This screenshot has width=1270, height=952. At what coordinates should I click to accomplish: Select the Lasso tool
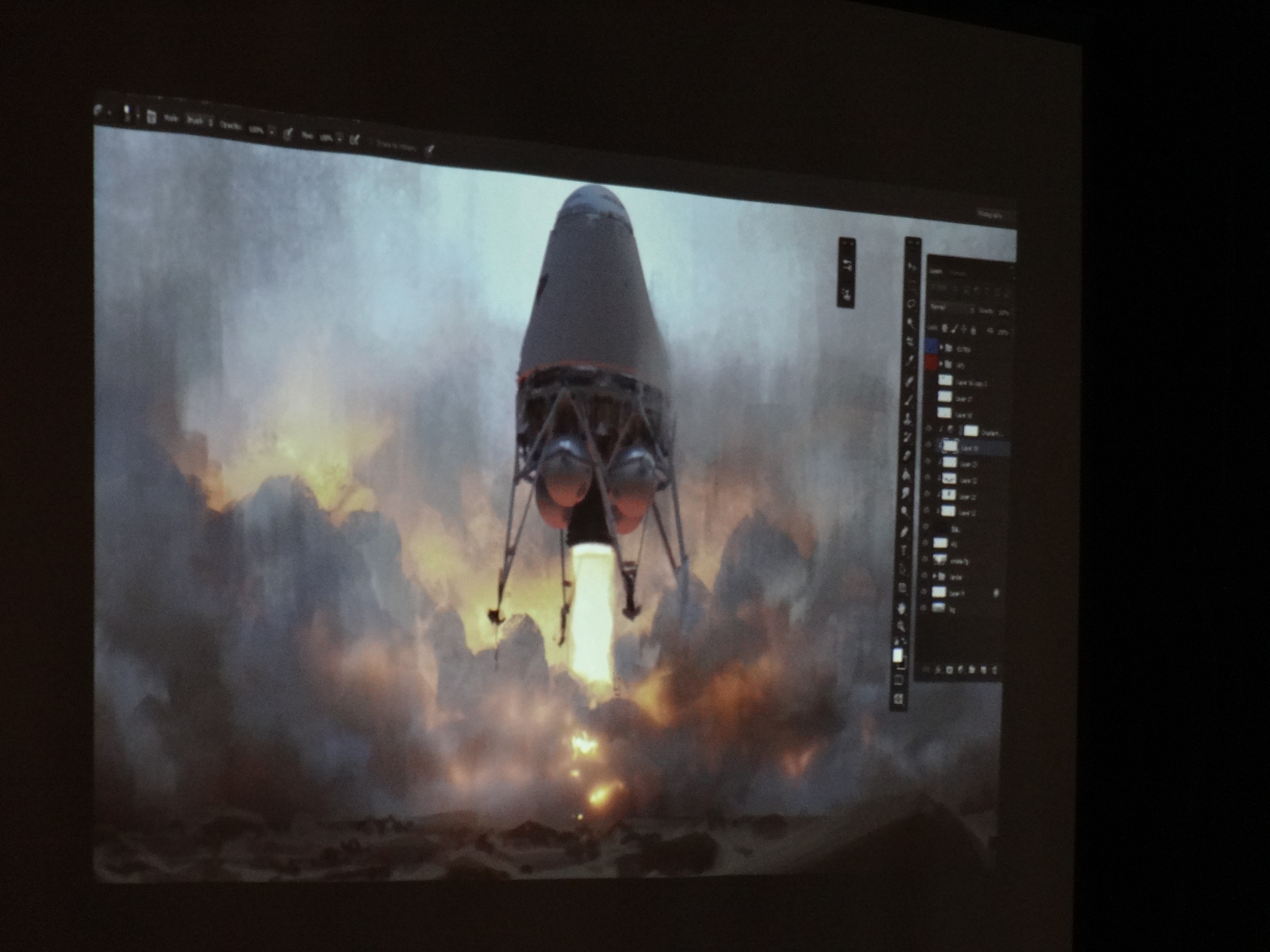[911, 304]
